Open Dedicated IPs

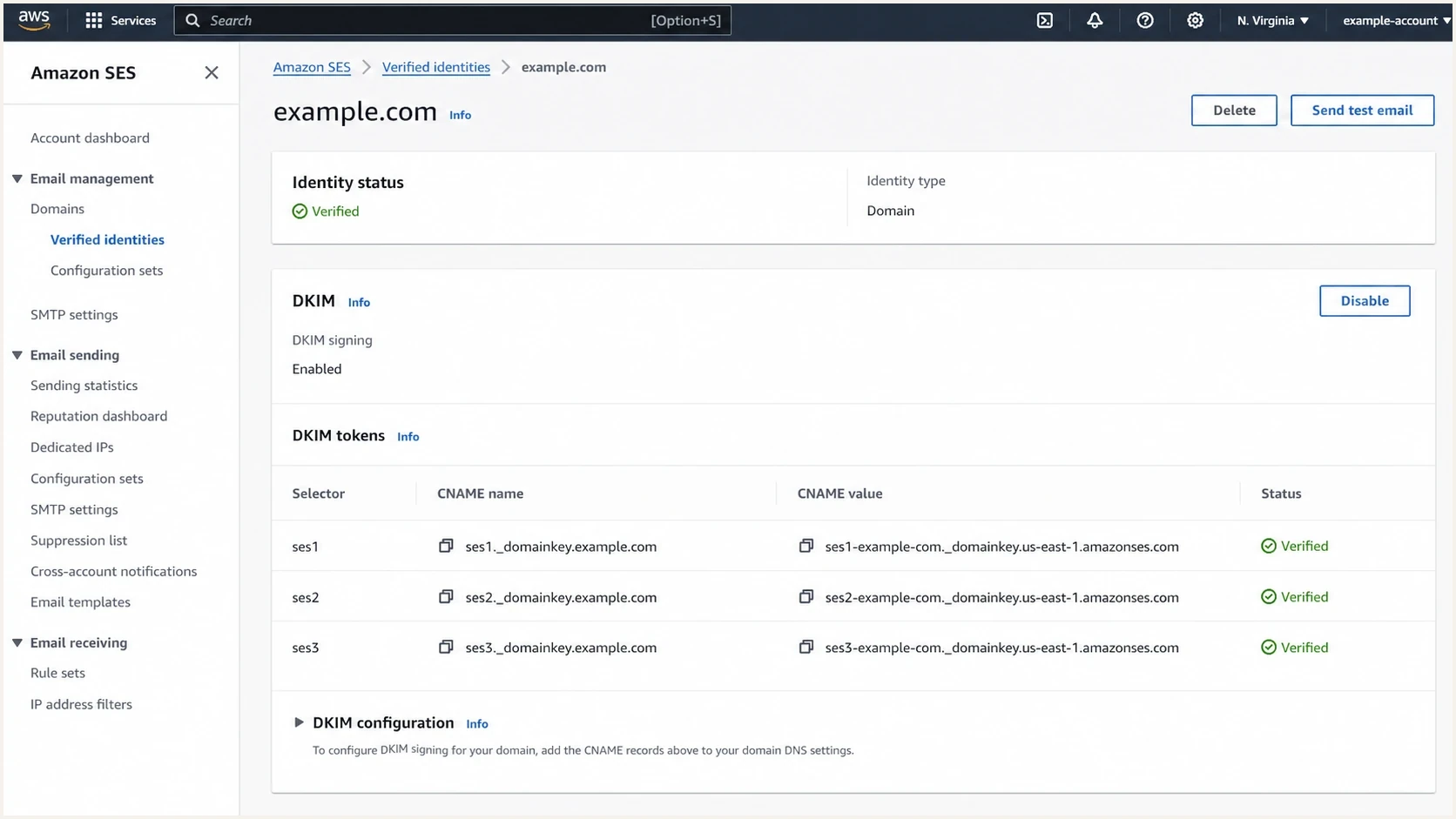click(x=71, y=447)
